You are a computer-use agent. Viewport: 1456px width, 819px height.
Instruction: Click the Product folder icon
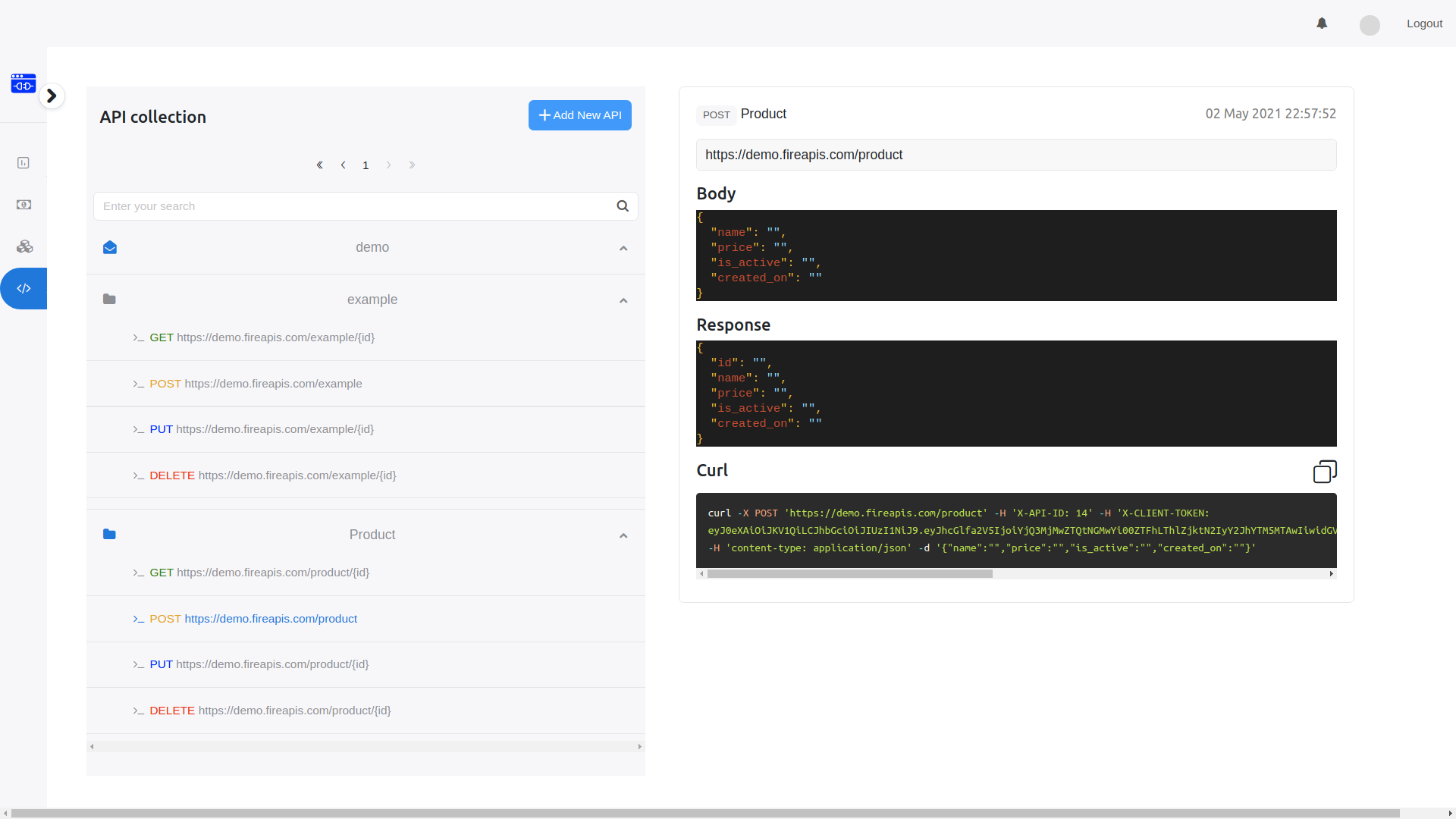tap(109, 535)
